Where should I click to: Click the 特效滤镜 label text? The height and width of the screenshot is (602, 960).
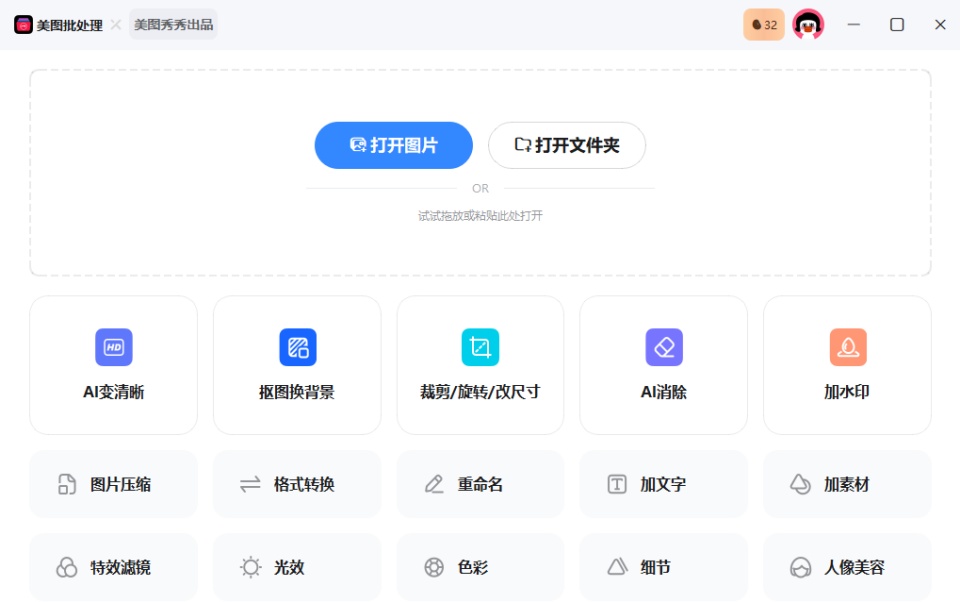pyautogui.click(x=121, y=567)
